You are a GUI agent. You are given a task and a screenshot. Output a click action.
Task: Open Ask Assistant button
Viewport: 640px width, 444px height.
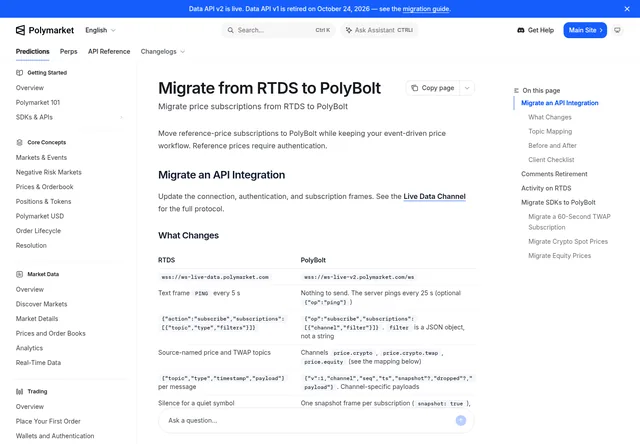pos(379,30)
